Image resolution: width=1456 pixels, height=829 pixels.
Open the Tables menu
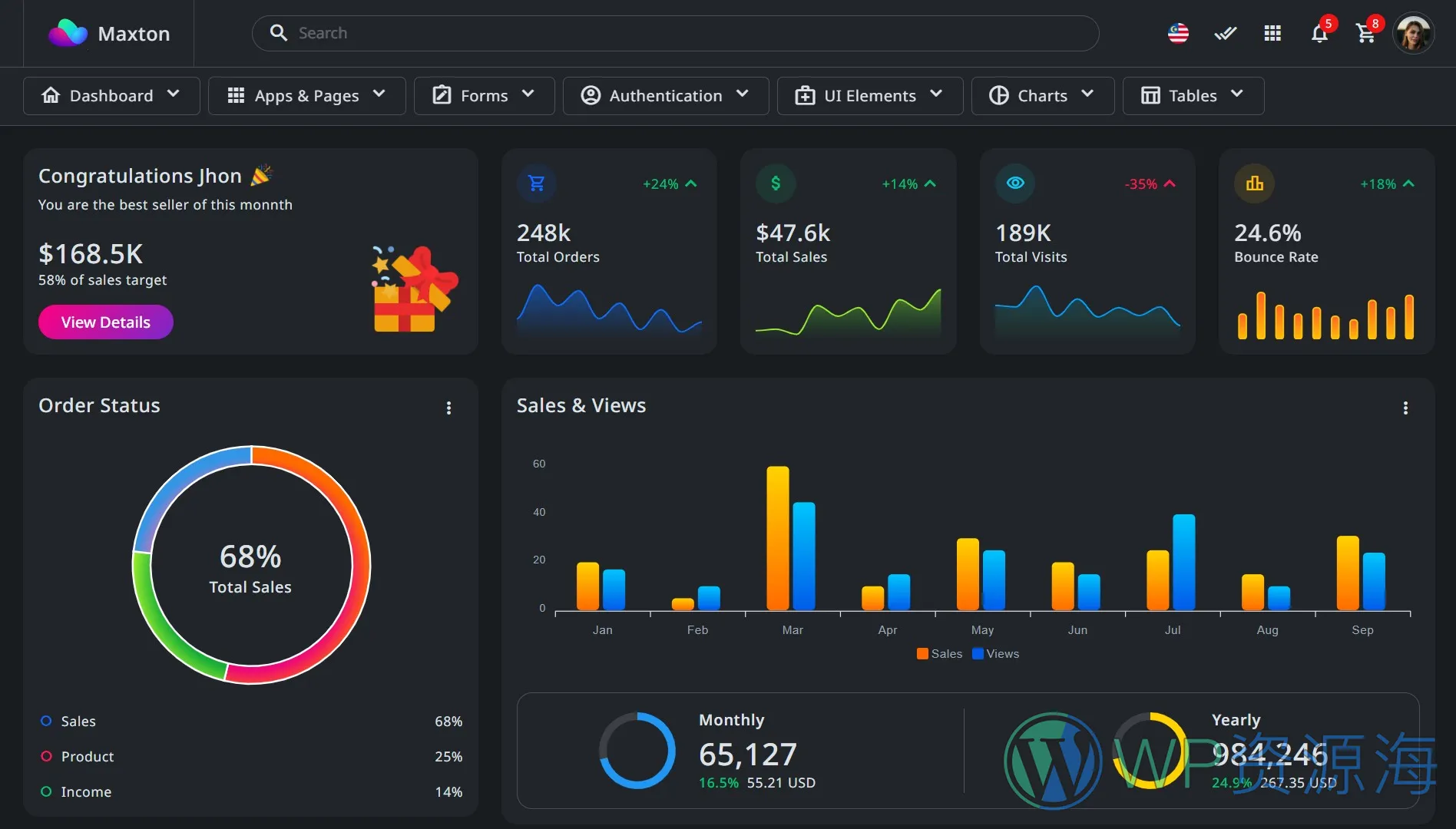point(1193,95)
